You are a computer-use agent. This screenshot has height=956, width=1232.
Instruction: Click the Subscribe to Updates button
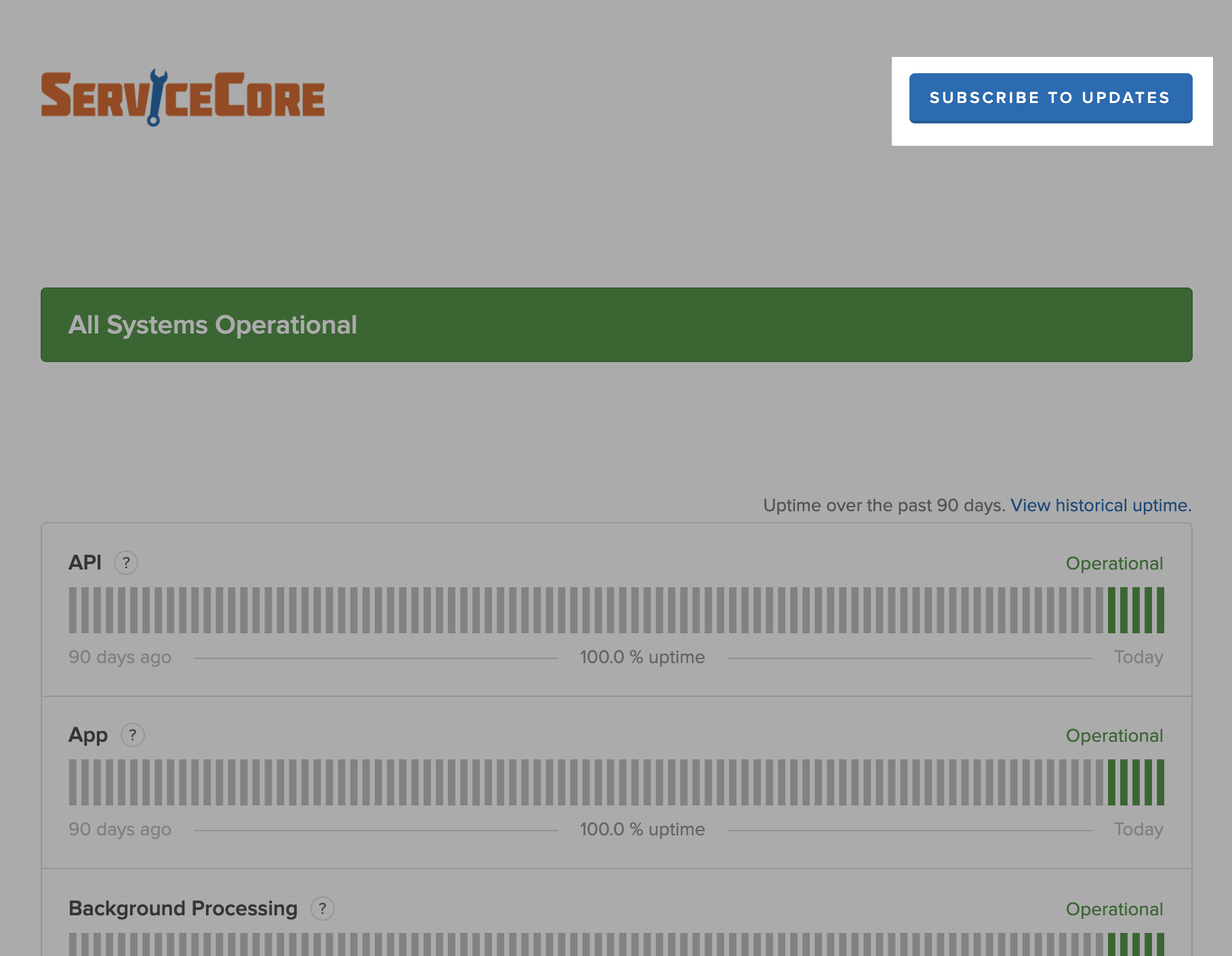point(1050,98)
